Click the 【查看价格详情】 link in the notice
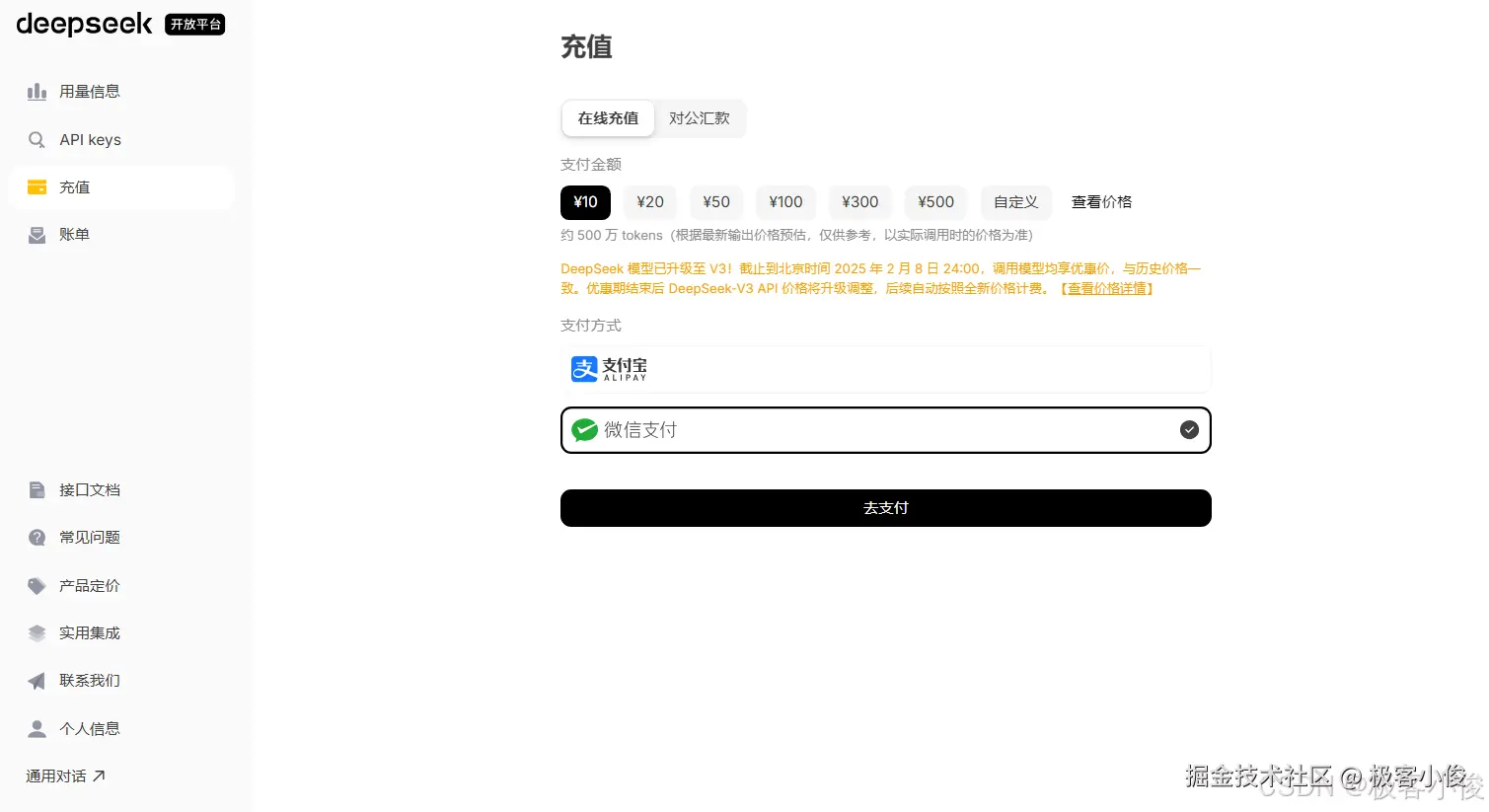 (x=1107, y=289)
